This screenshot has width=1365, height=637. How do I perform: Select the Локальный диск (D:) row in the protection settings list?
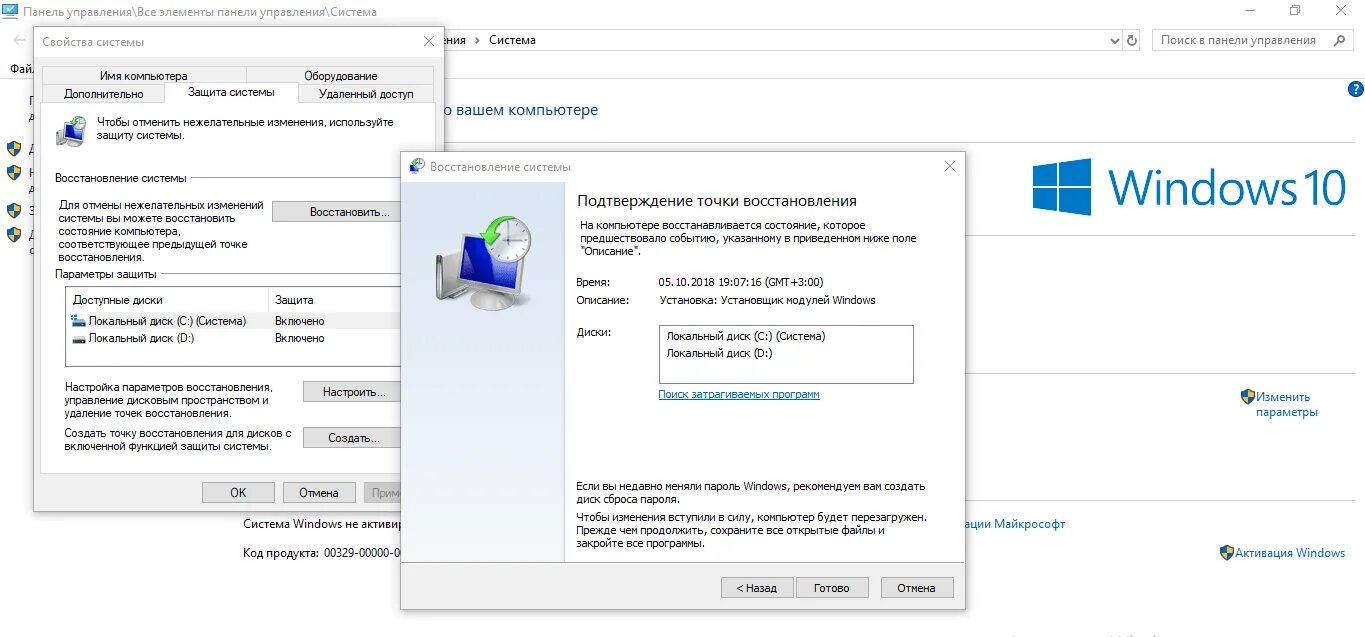click(232, 338)
